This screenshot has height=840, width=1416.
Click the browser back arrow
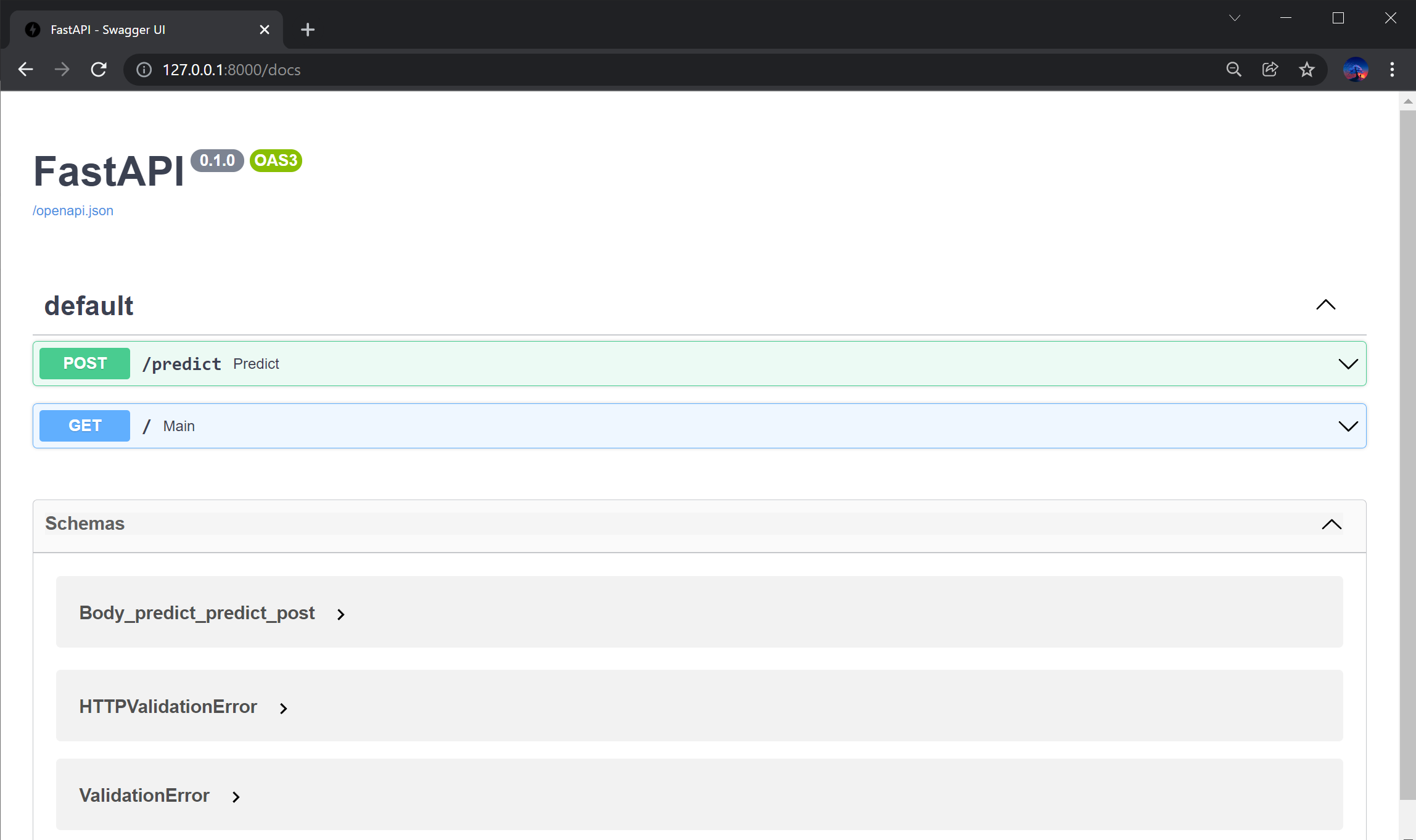[25, 70]
